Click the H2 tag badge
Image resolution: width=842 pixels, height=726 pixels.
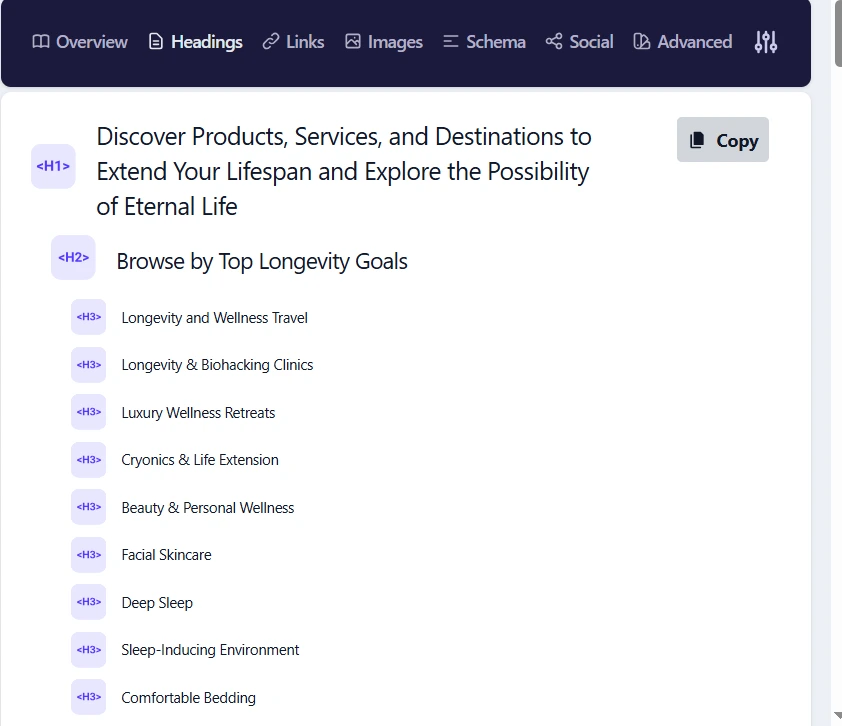(73, 257)
